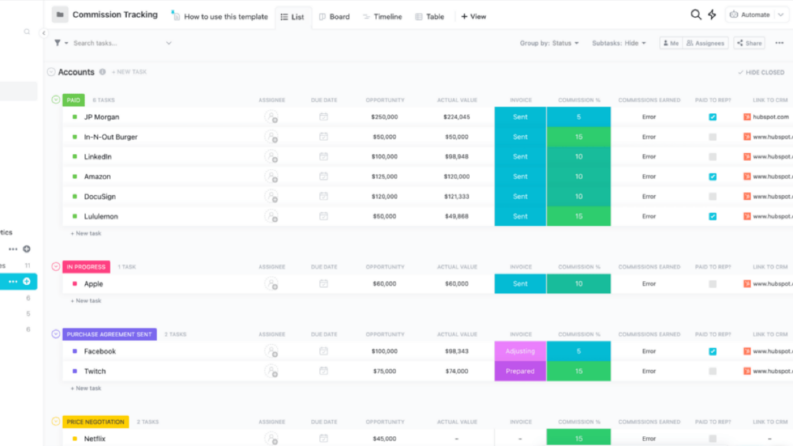Click the Automate button
Viewport: 793px width, 446px height.
(750, 15)
